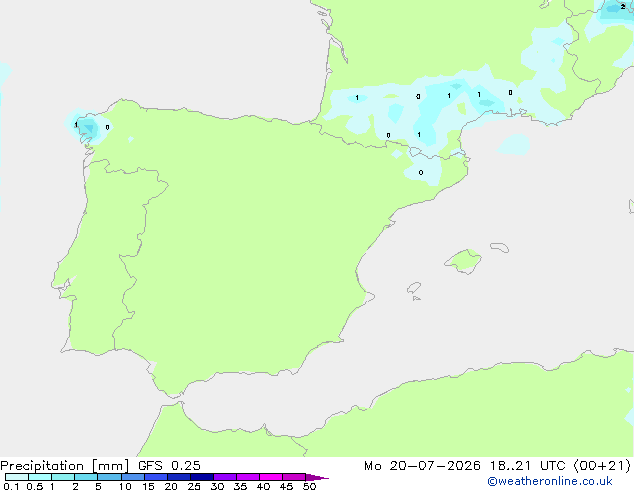Choose the 10–15 mm blue legend swatch
634x490 pixels.
[x=133, y=477]
